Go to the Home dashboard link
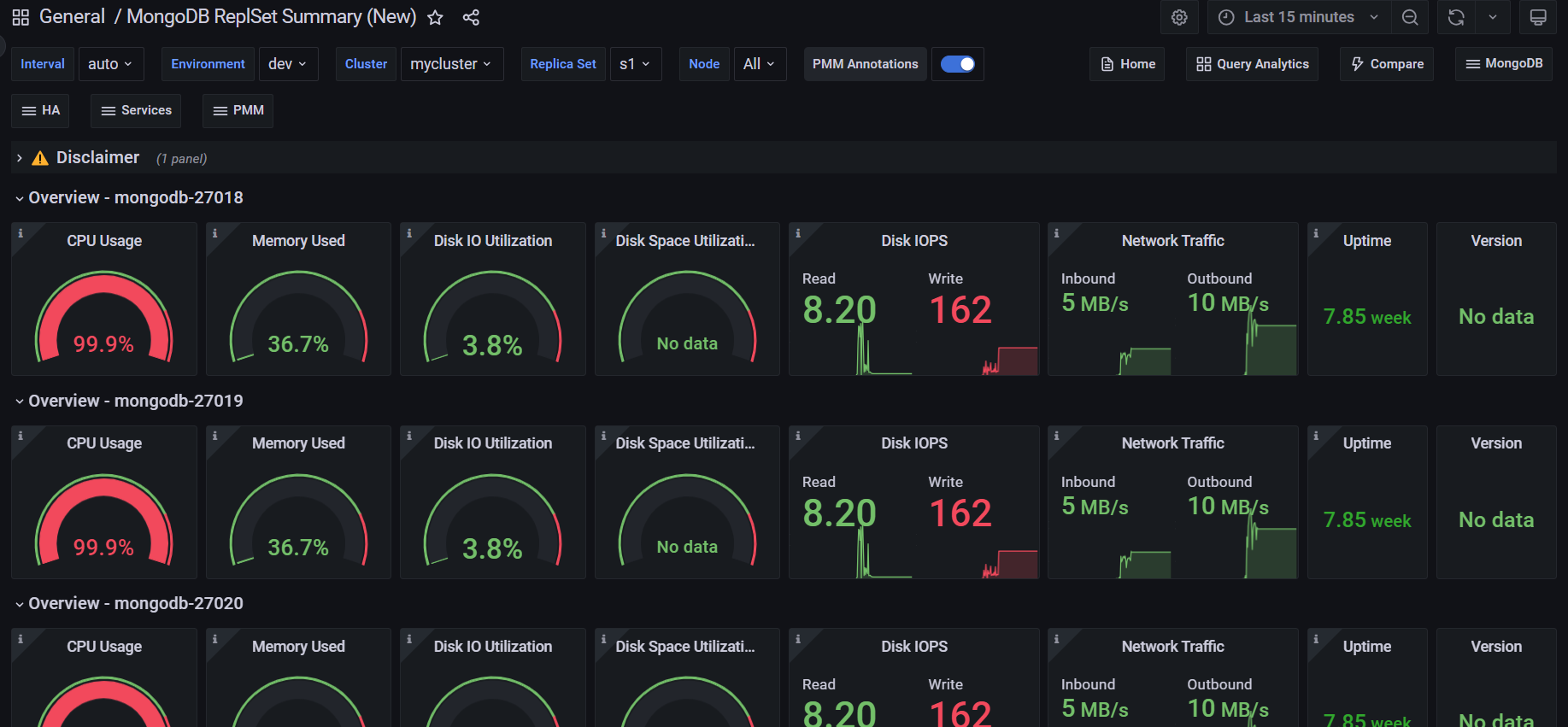The height and width of the screenshot is (727, 1568). (1127, 64)
